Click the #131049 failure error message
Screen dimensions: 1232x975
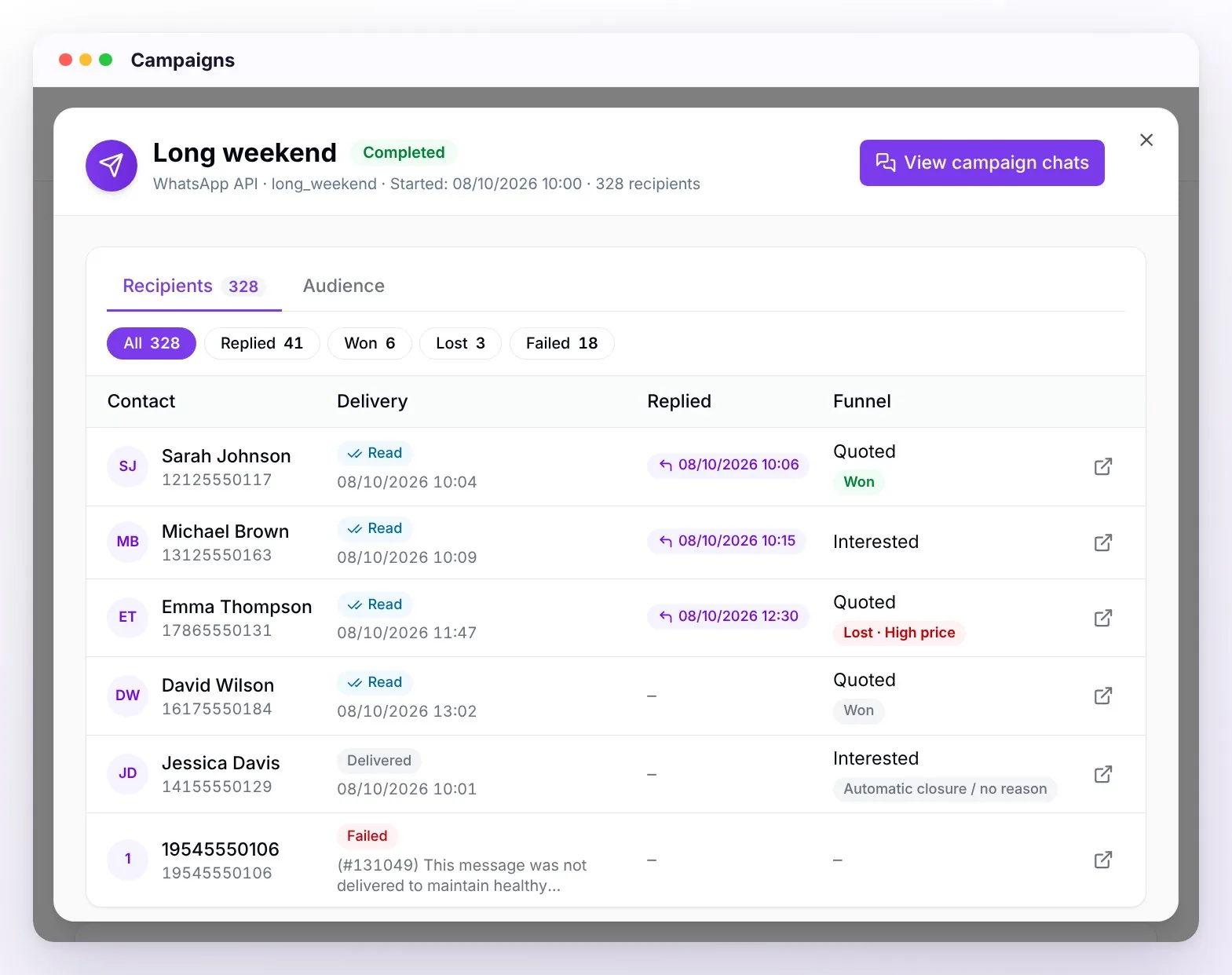462,875
